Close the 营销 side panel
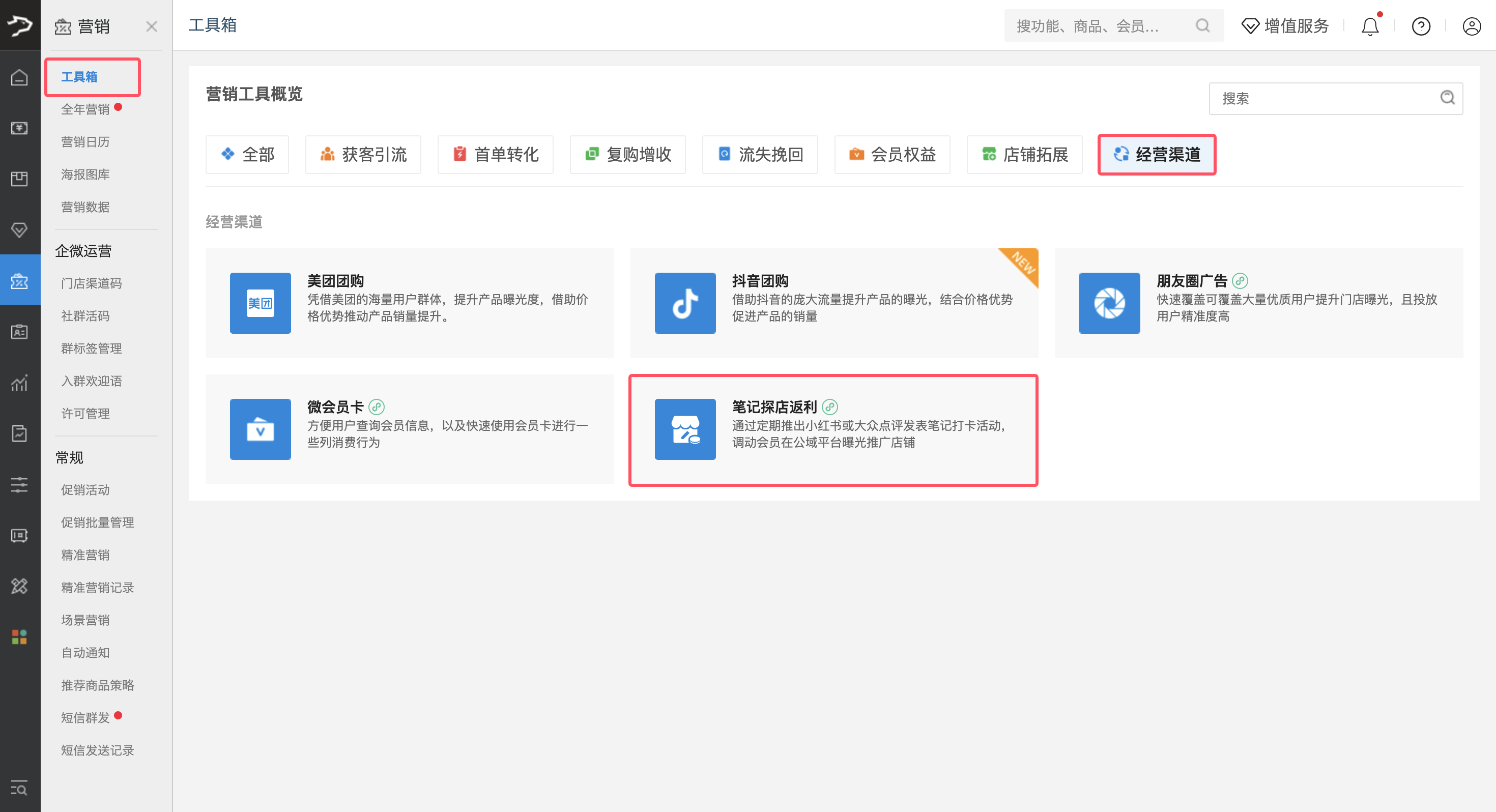Screen dimensions: 1496x812 pos(152,26)
